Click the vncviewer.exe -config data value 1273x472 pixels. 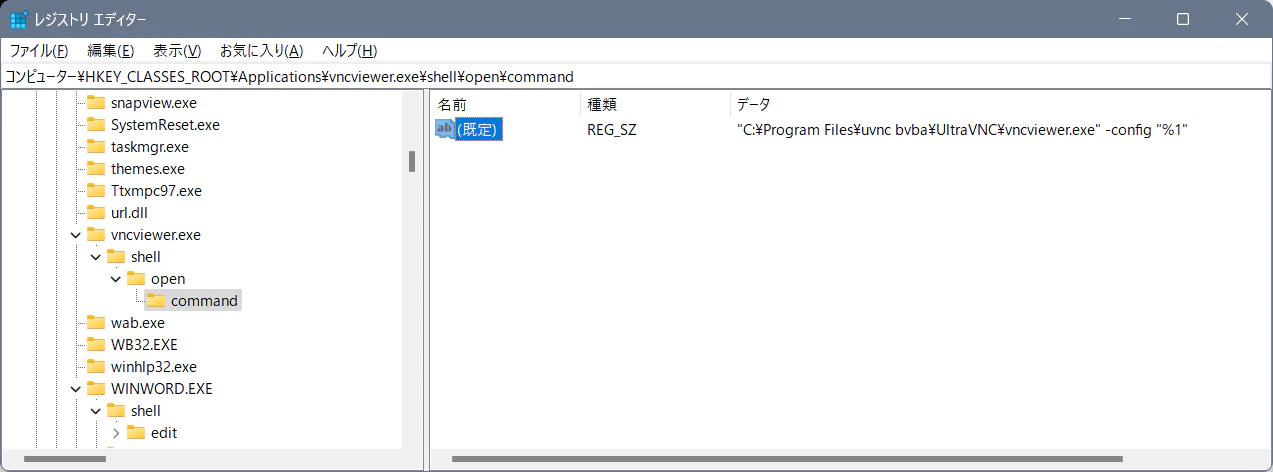[x=961, y=130]
